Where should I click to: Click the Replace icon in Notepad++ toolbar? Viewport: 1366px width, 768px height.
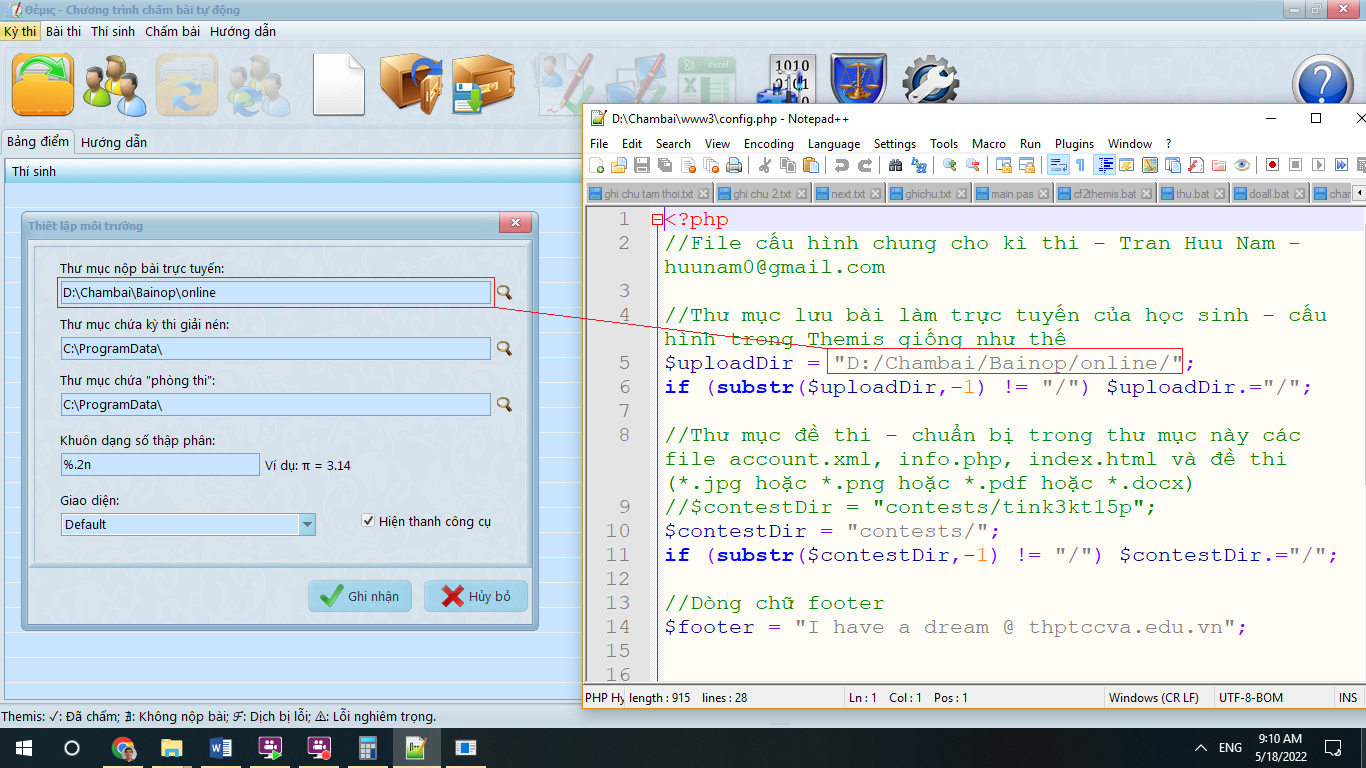click(919, 165)
